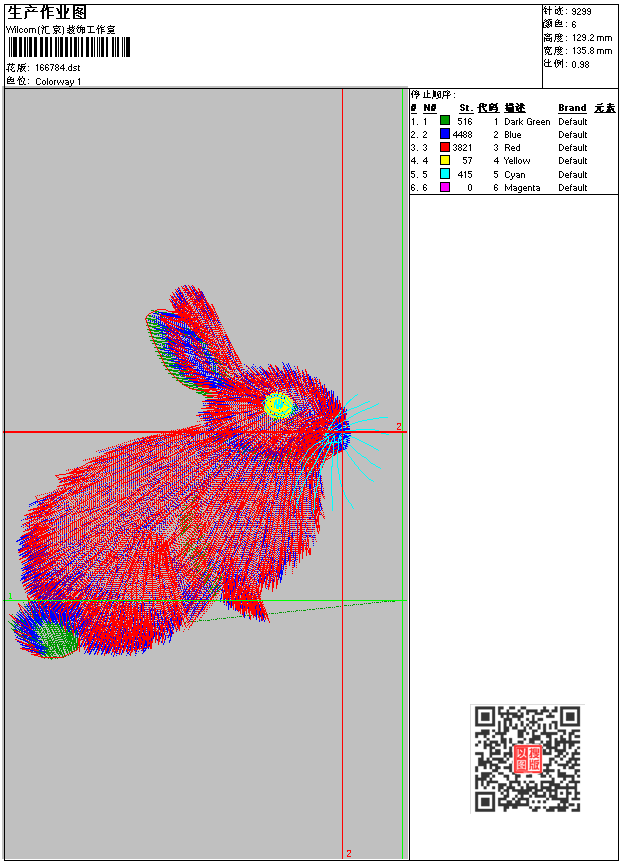
Task: Click 'Default' brand in the Yellow row
Action: point(573,161)
